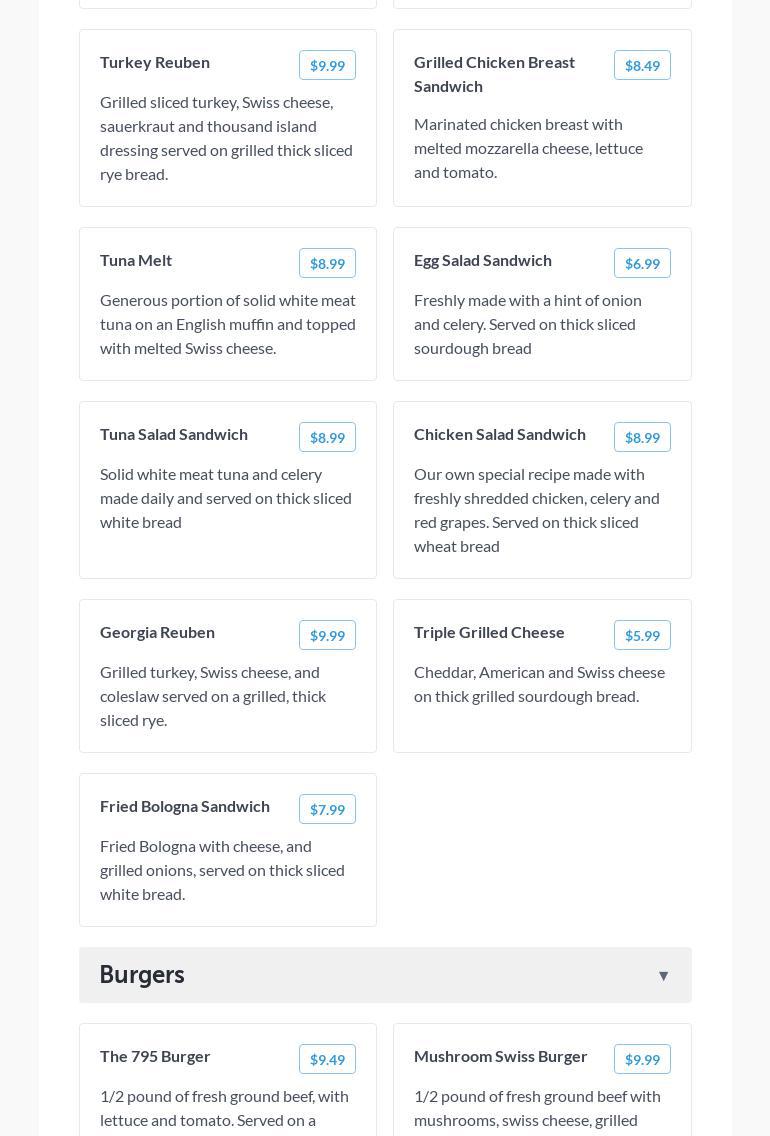Screen dimensions: 770x1136
Task: Click the Grilled Chicken Breast Sandwich price
Action: click(x=642, y=65)
